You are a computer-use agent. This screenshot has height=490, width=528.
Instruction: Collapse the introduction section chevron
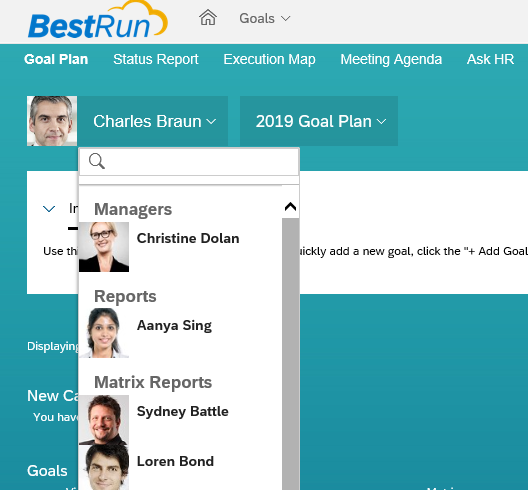[49, 209]
